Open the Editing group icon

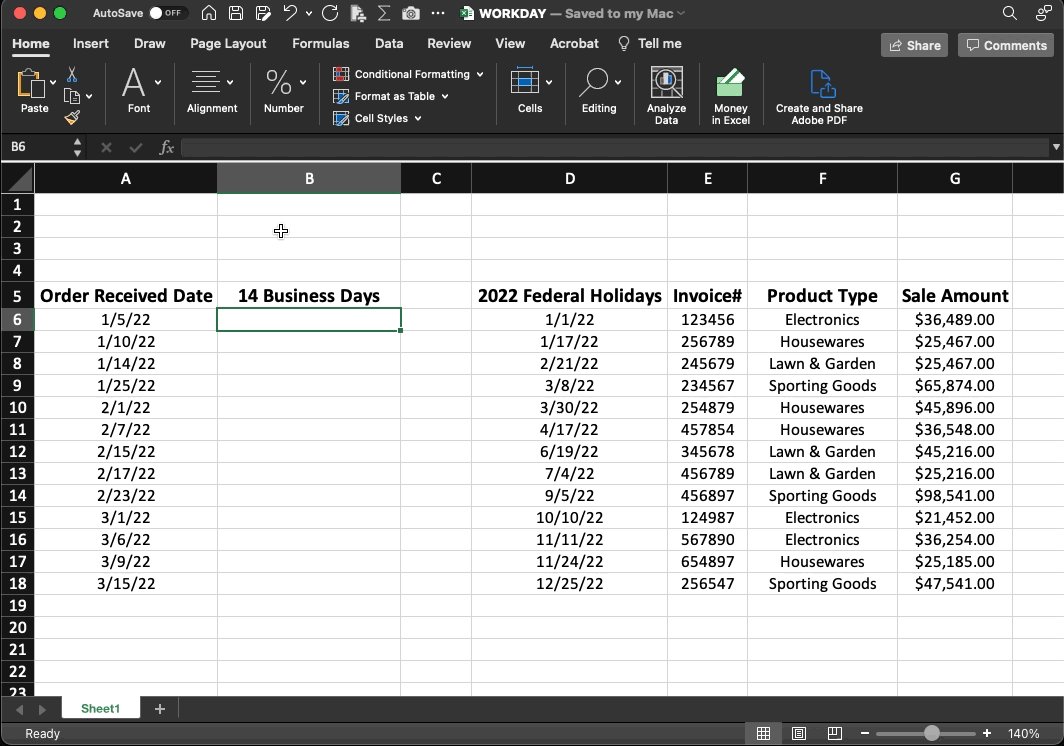tap(594, 82)
